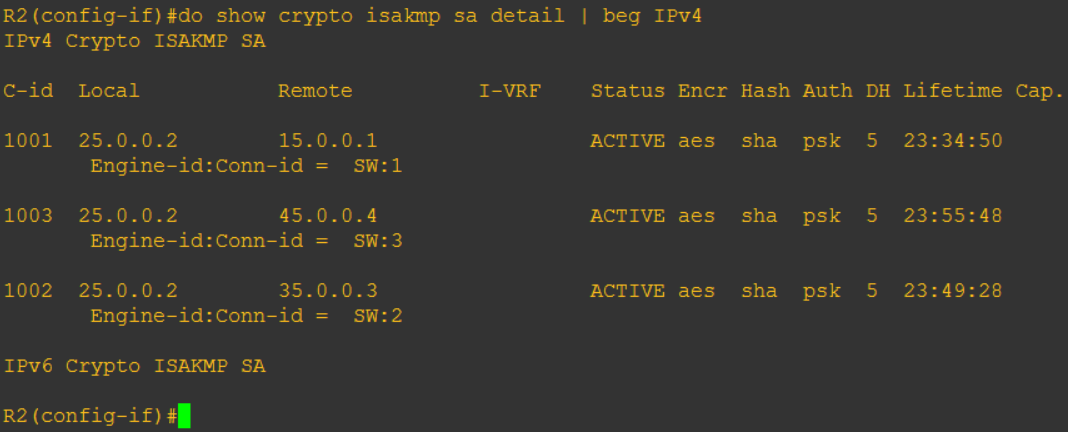
Task: Click the Remote column header
Action: click(315, 91)
